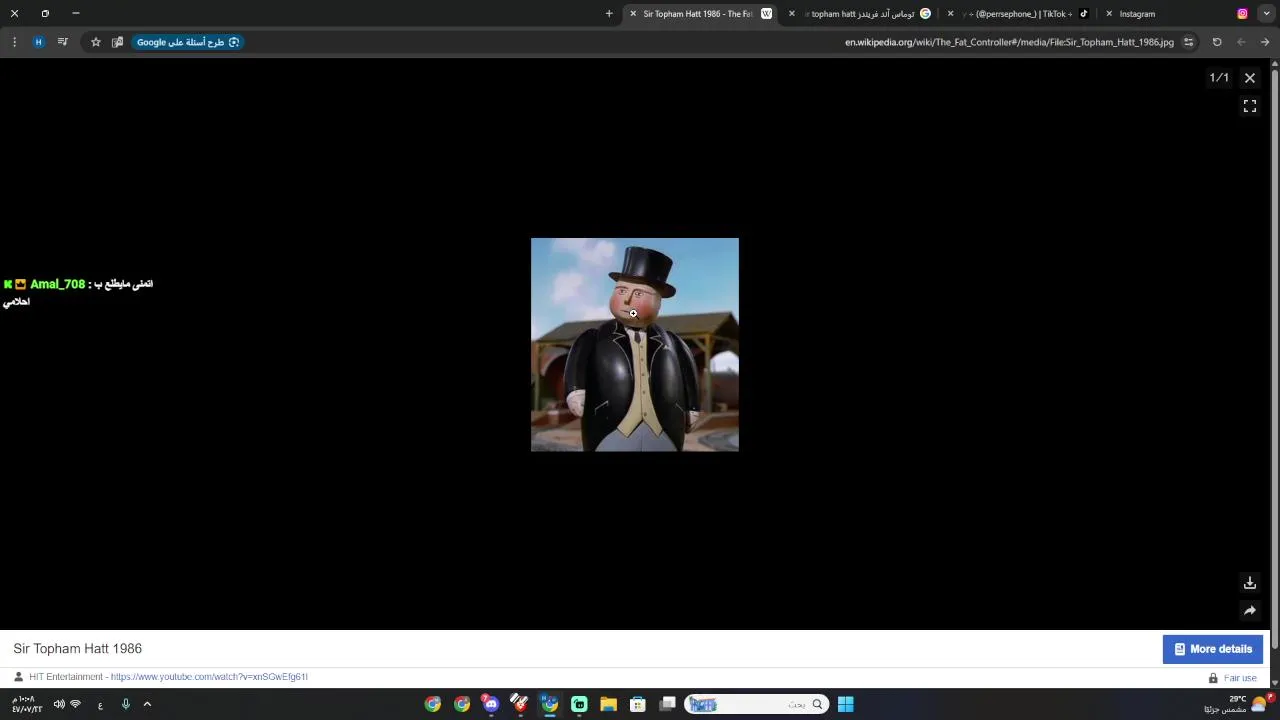Click the 1/1 image counter
This screenshot has height=720, width=1280.
click(x=1219, y=78)
